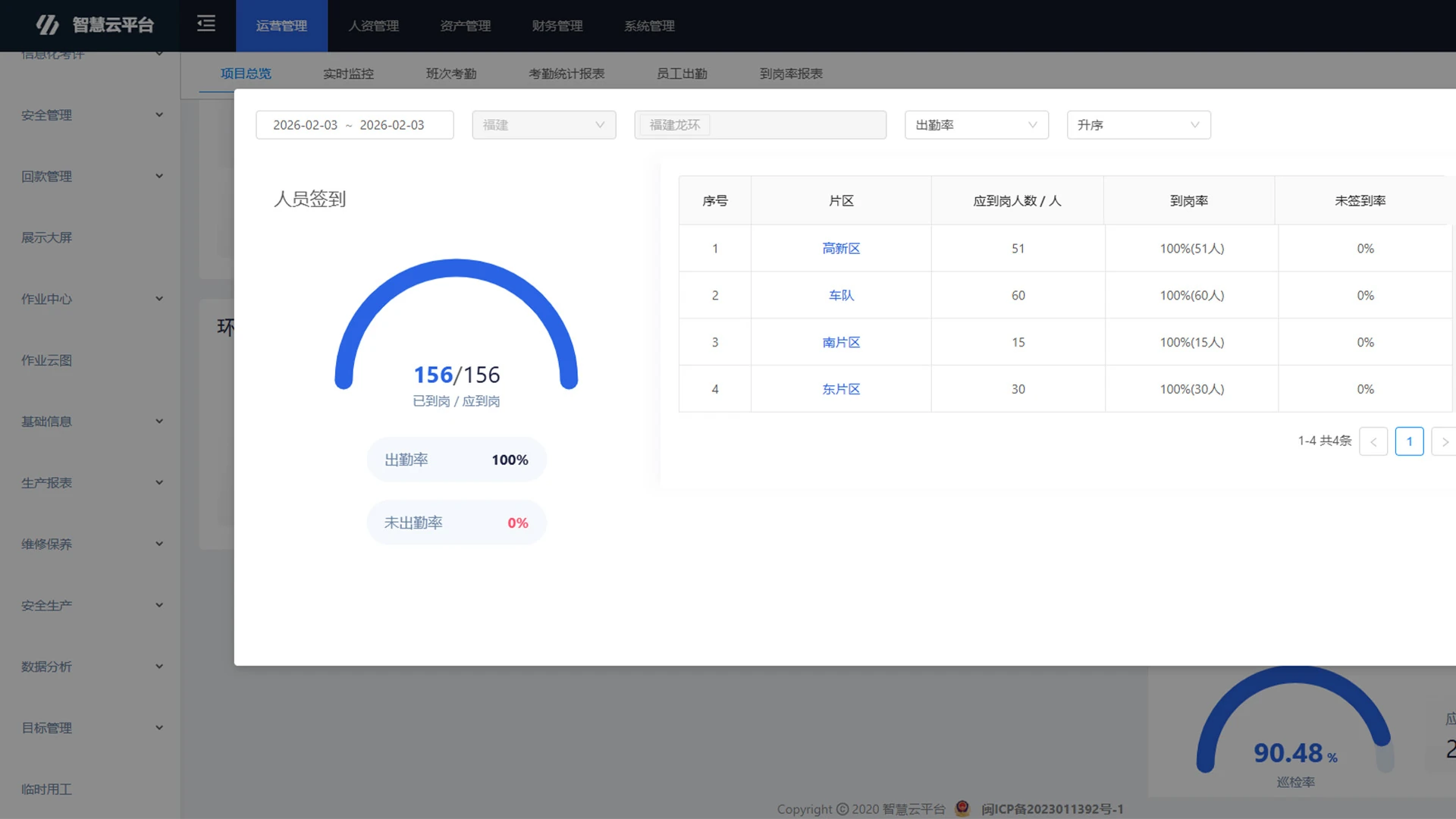Open the 到岗率报表 tab
The height and width of the screenshot is (819, 1456).
coord(791,74)
